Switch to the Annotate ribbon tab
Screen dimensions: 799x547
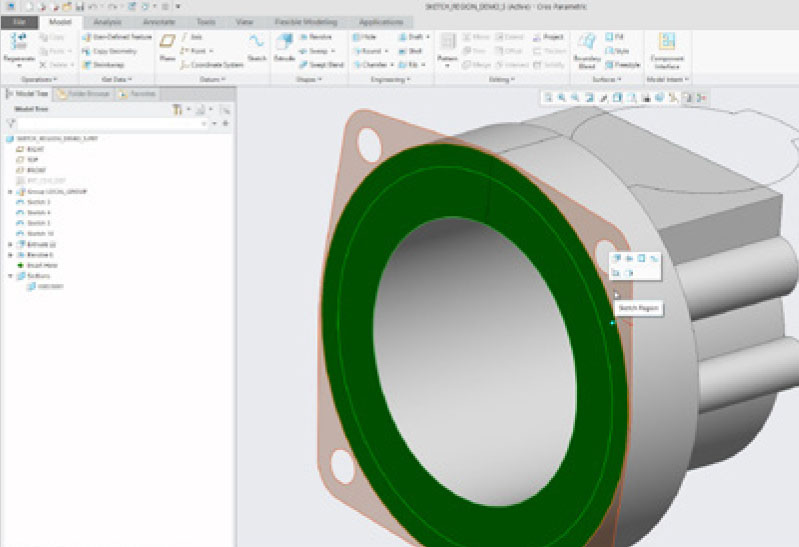pyautogui.click(x=159, y=22)
